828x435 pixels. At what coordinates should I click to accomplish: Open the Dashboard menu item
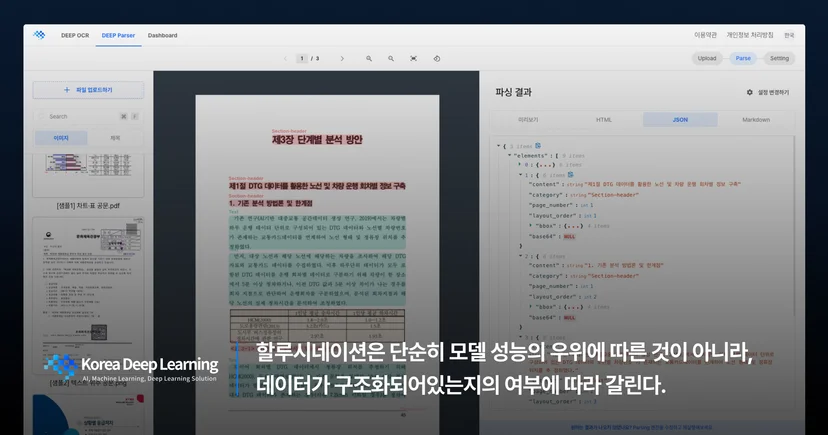pyautogui.click(x=163, y=35)
